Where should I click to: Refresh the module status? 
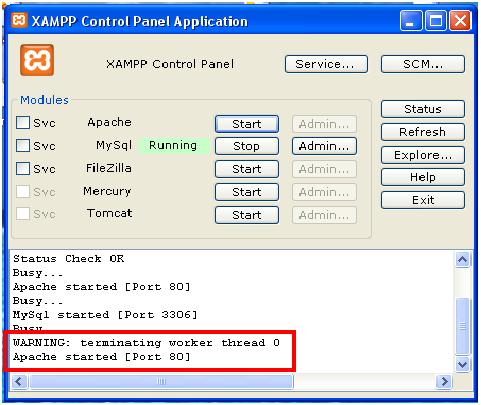click(423, 132)
